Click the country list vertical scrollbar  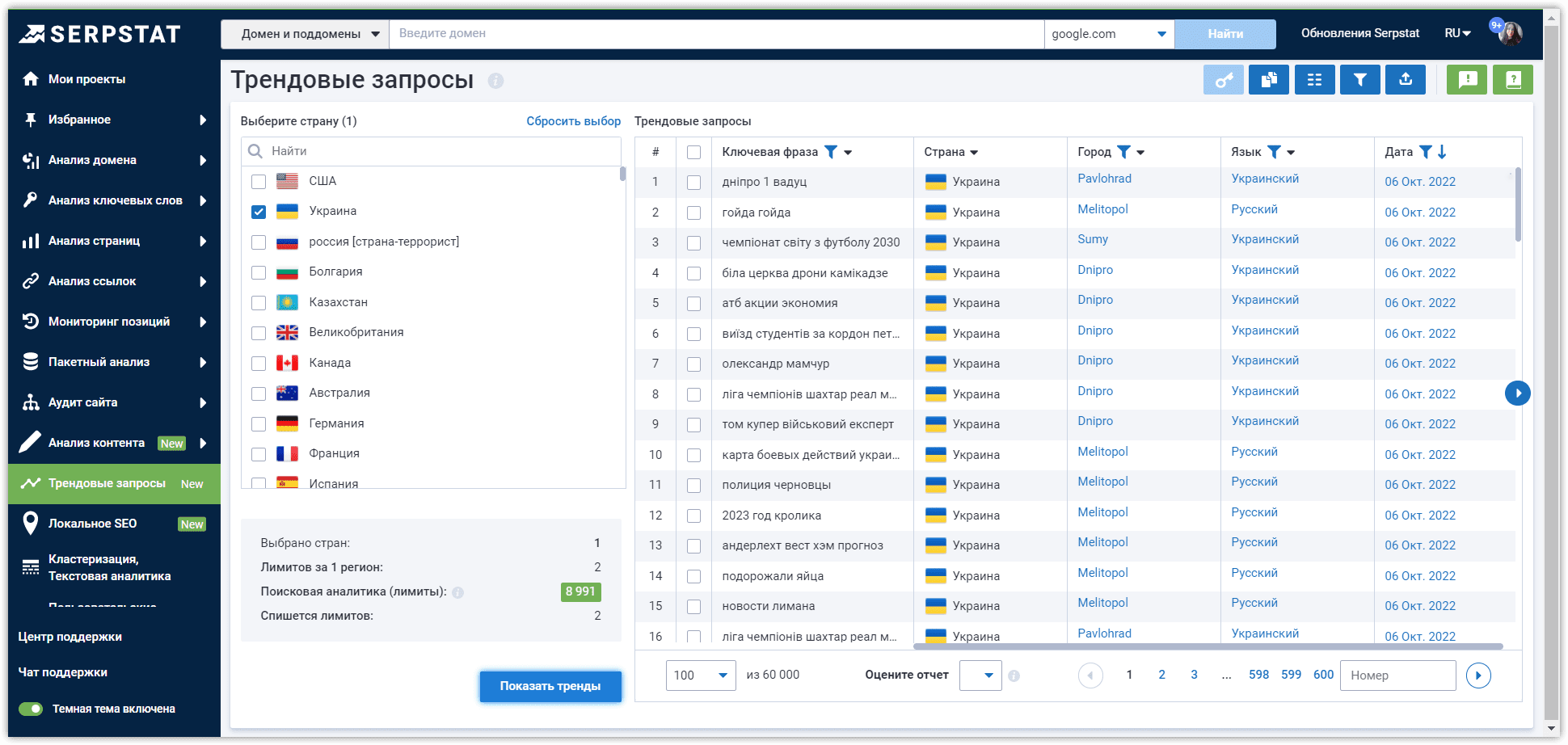click(x=622, y=174)
